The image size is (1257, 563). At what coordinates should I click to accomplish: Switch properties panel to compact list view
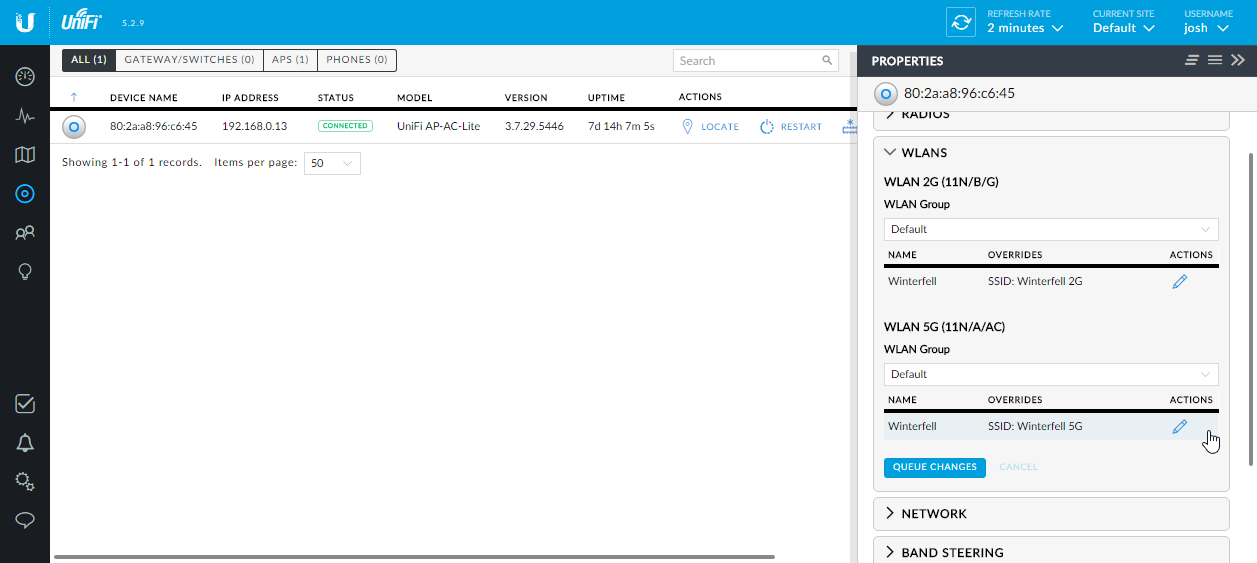pos(1192,60)
